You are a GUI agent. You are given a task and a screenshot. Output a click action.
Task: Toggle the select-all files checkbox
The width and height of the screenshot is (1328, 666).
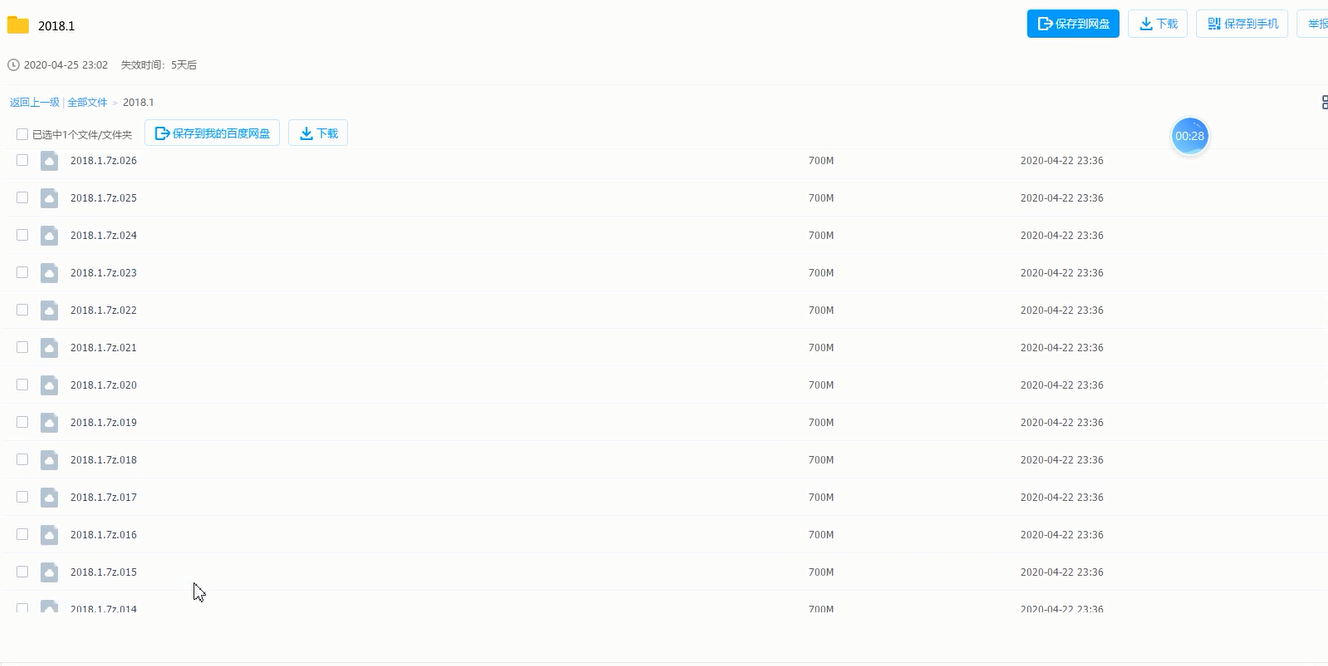coord(22,134)
